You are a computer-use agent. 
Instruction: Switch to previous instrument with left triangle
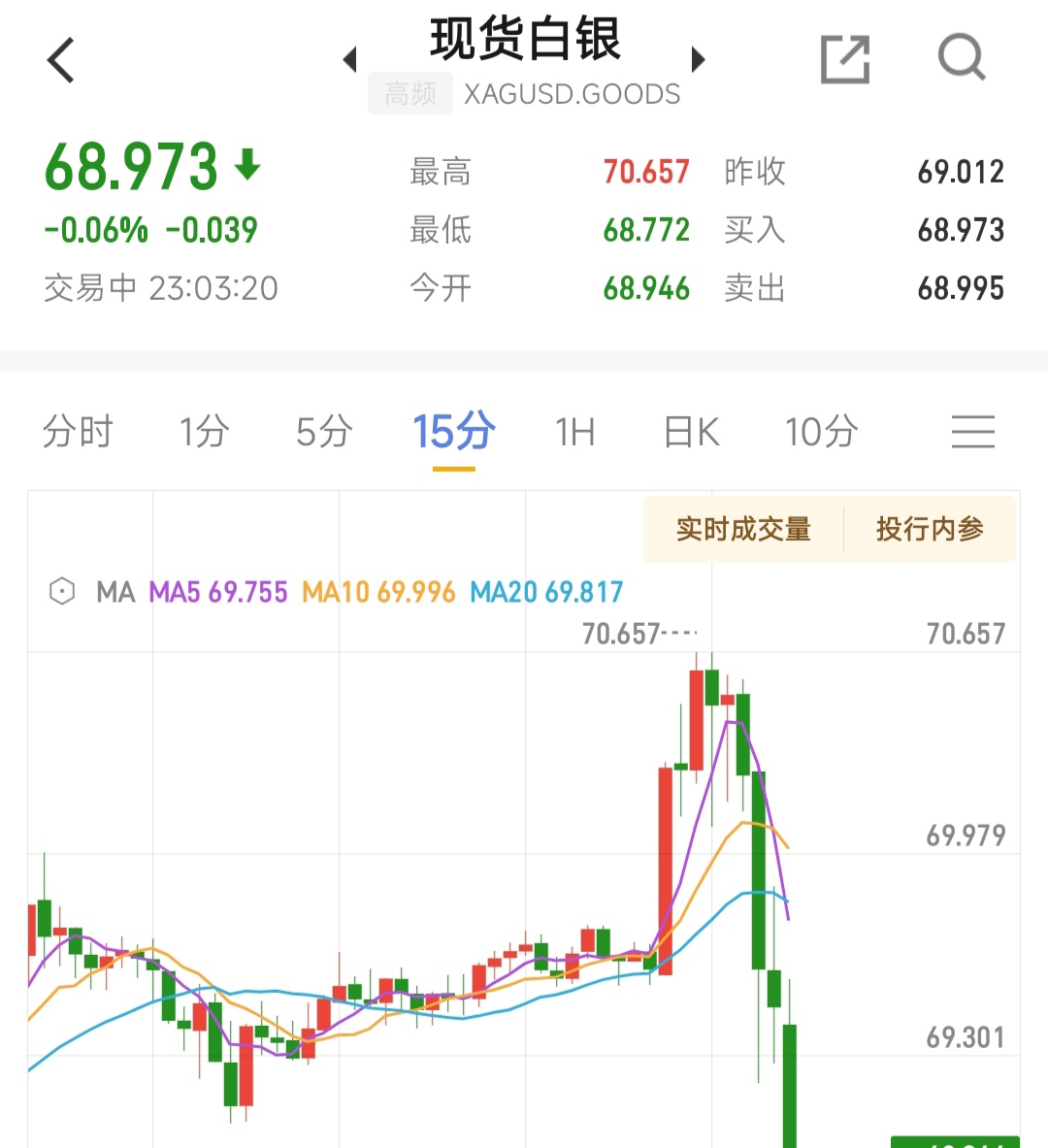(350, 59)
